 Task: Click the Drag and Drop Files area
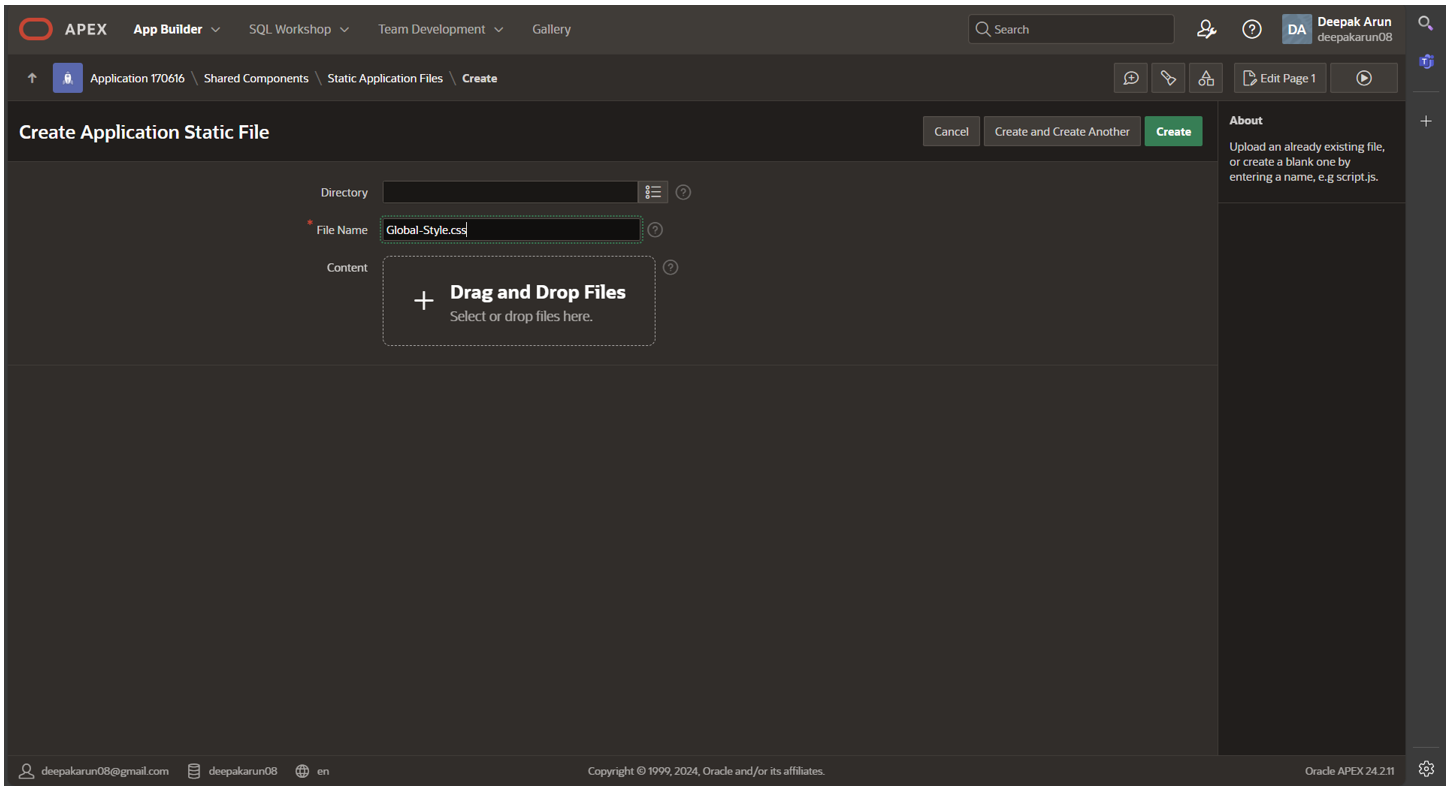(519, 301)
